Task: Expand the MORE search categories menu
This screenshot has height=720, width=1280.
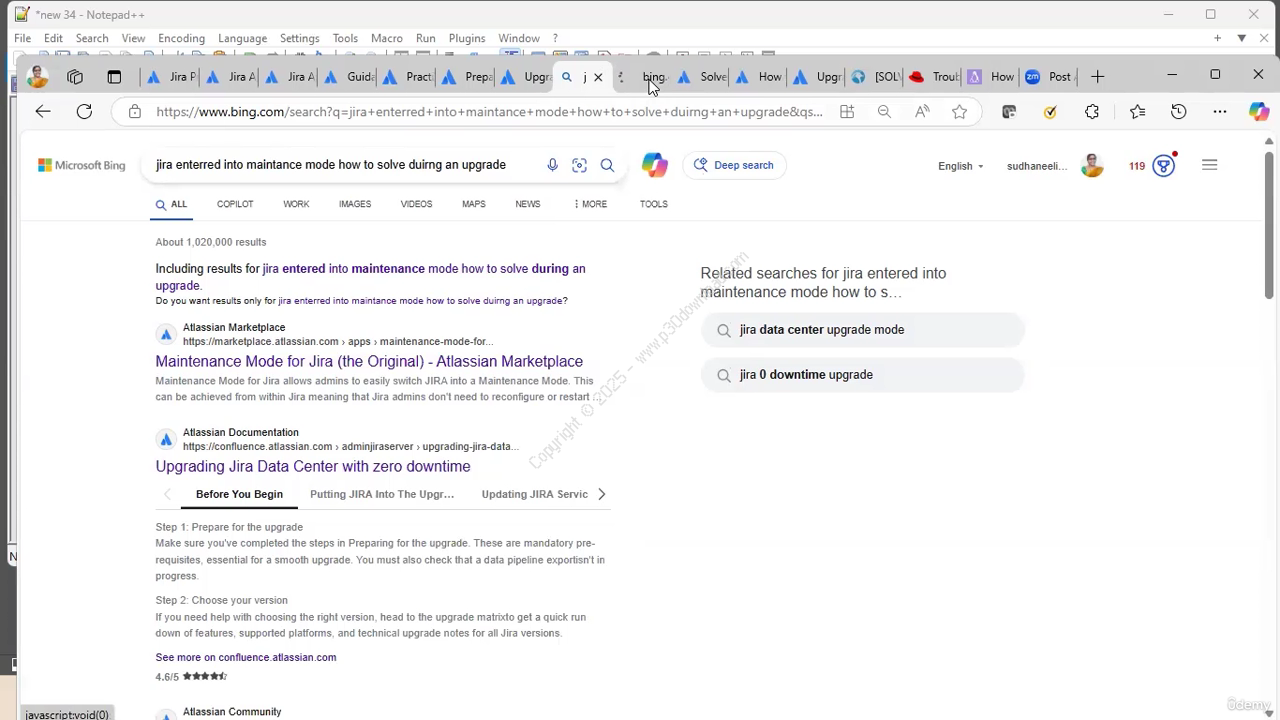Action: (590, 204)
